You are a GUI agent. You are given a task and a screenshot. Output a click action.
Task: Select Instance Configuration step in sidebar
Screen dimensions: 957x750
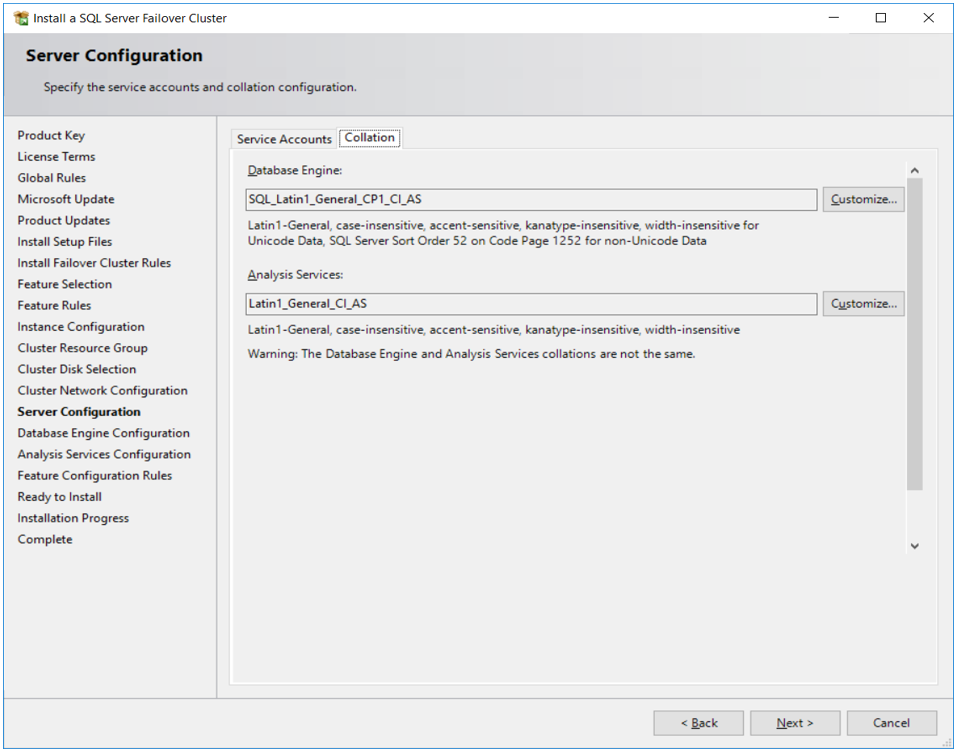[x=81, y=327]
